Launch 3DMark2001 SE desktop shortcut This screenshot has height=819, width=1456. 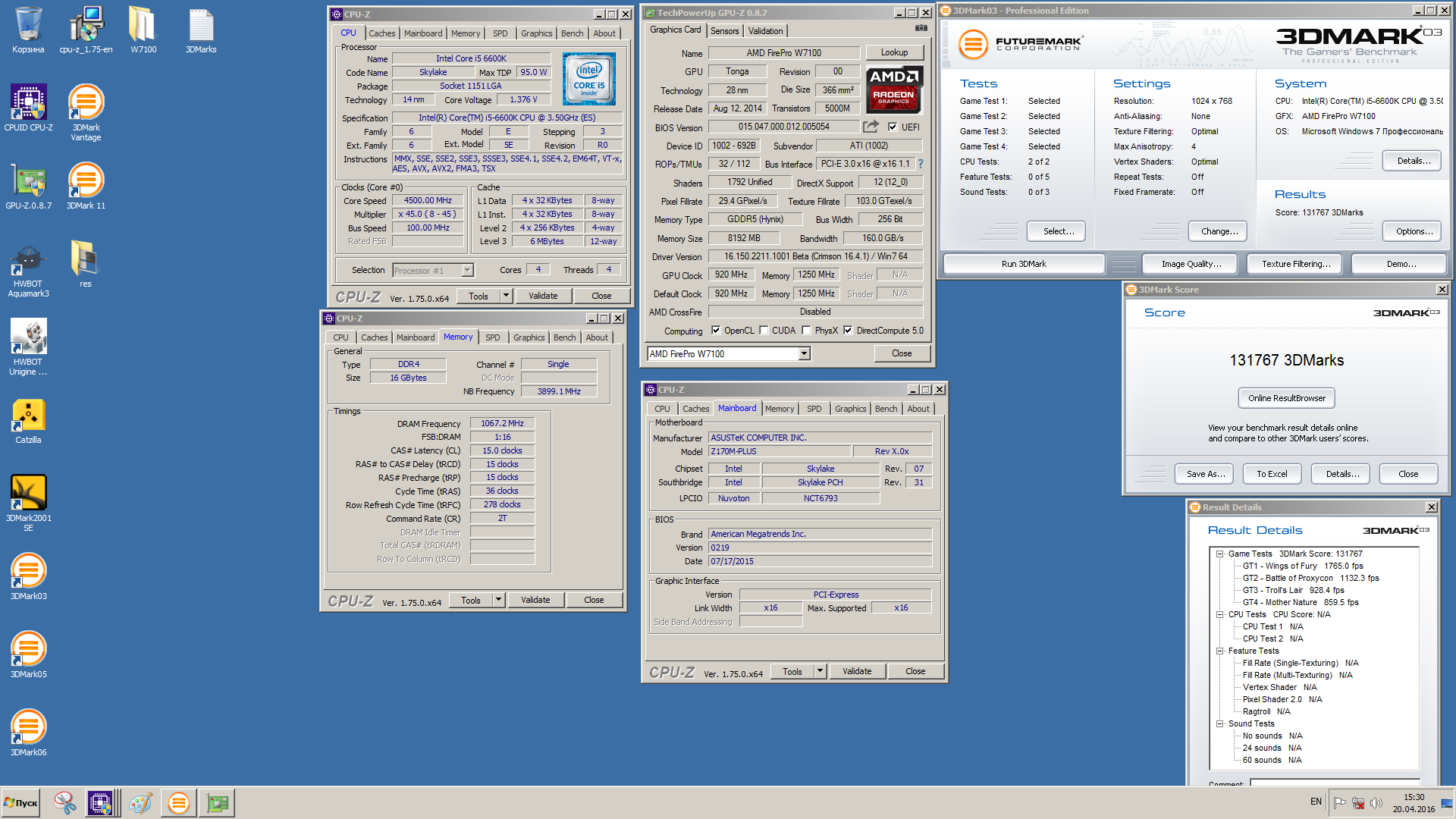(28, 503)
